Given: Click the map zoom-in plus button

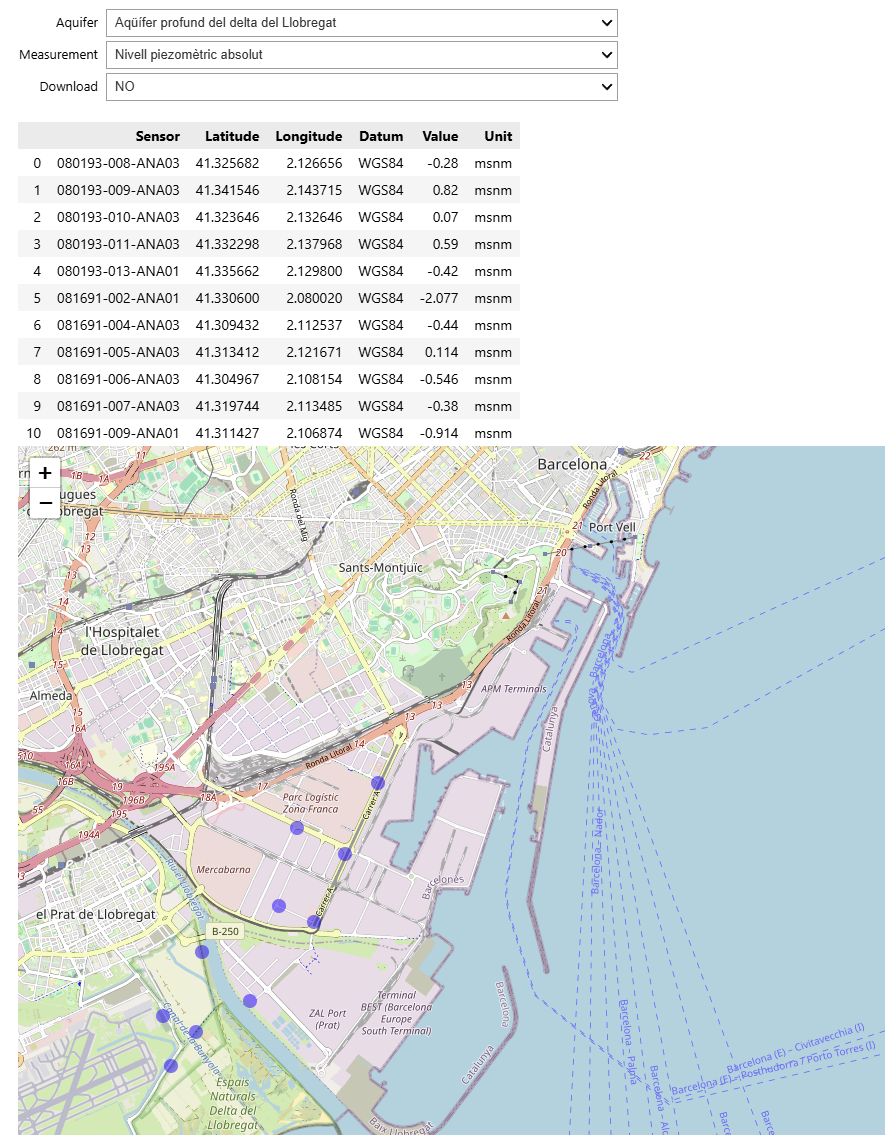Looking at the screenshot, I should (x=44, y=472).
